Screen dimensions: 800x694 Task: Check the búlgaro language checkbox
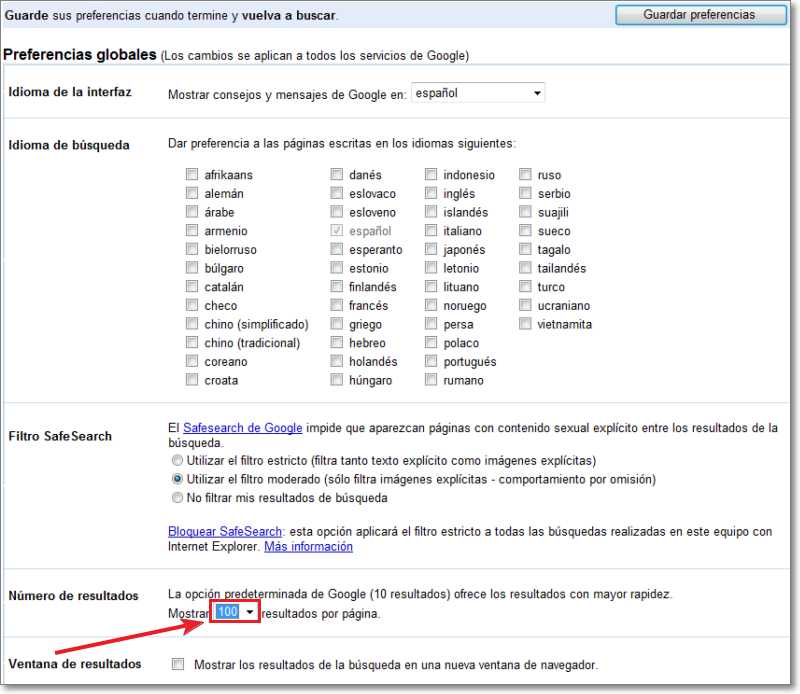[x=192, y=268]
